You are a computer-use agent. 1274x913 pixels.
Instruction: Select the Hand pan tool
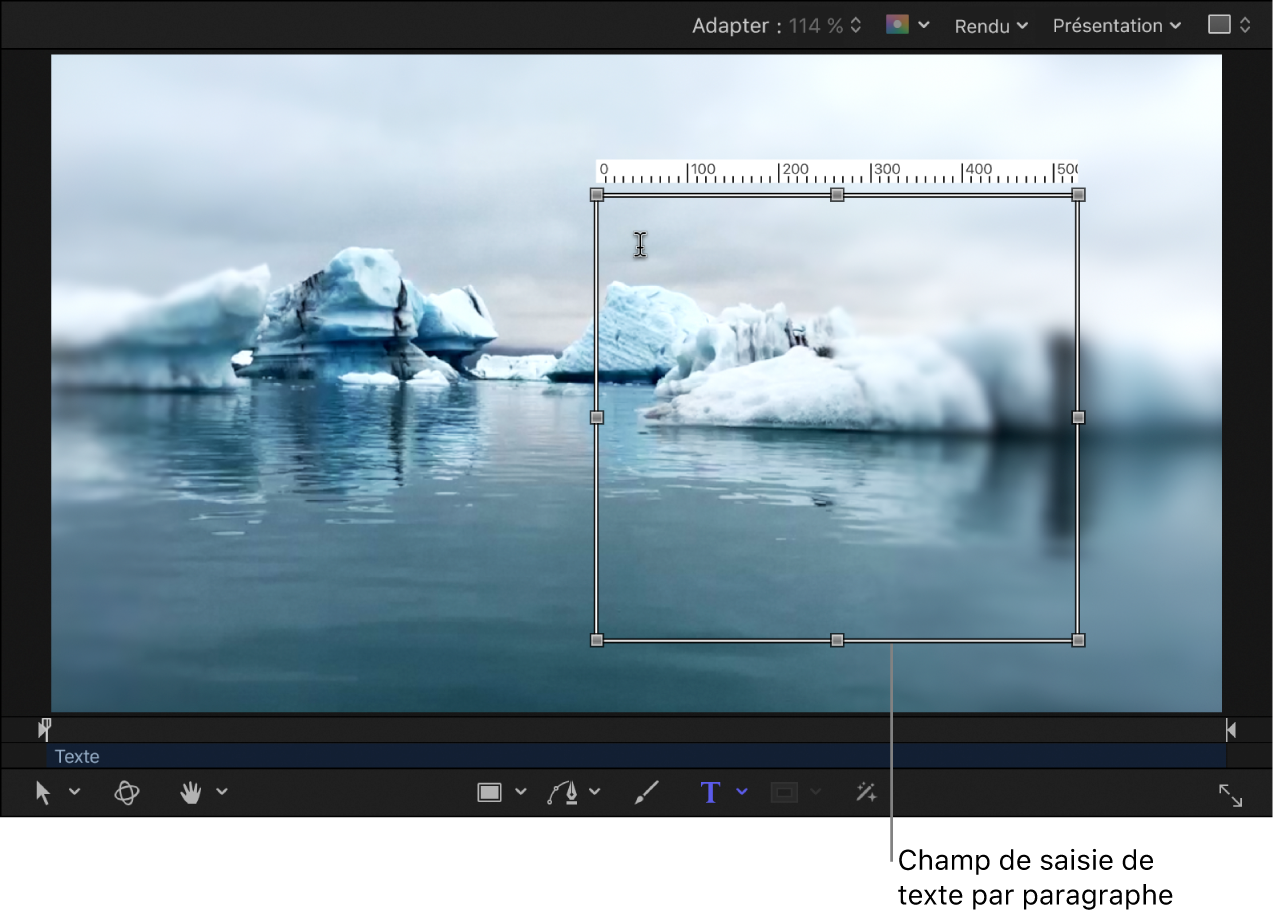(x=190, y=793)
